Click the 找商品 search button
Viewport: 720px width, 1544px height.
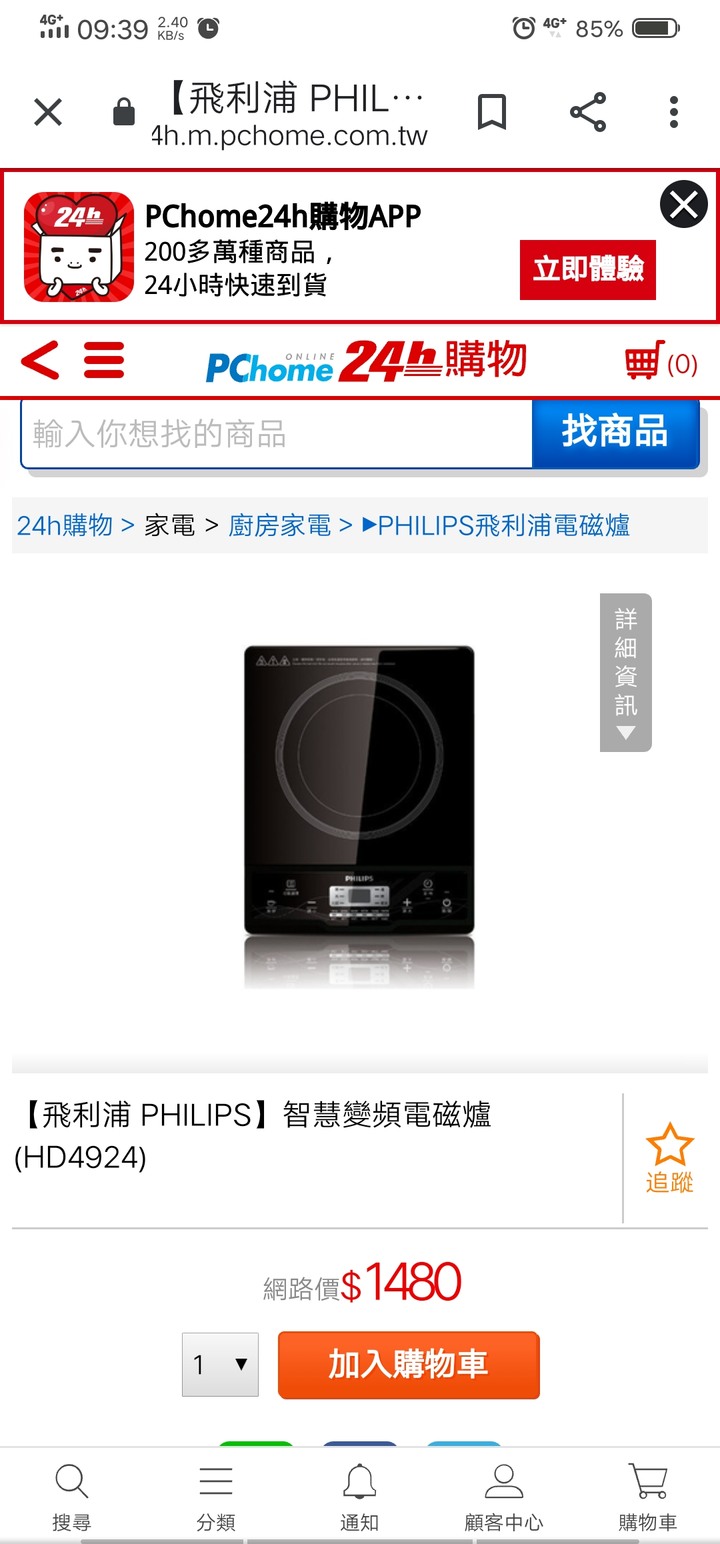615,433
